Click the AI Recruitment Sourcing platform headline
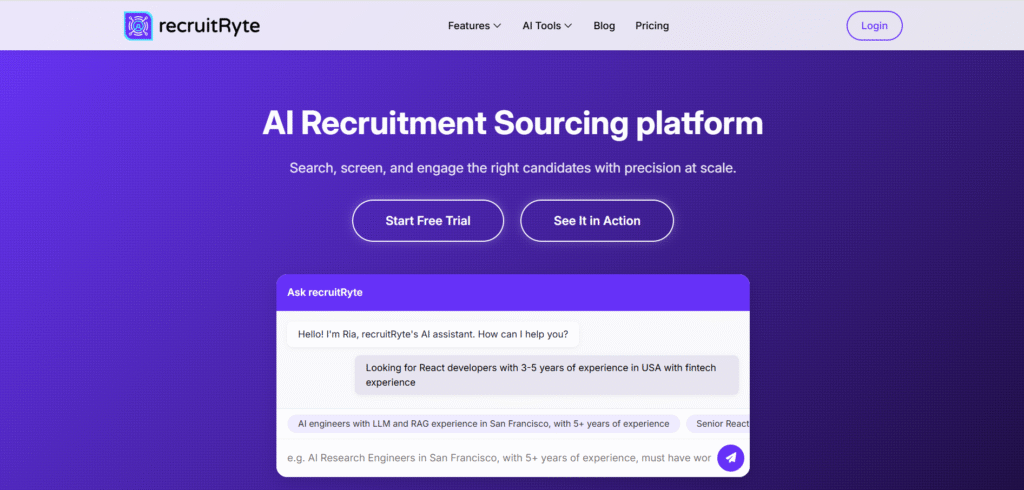Viewport: 1024px width, 490px height. (x=512, y=123)
